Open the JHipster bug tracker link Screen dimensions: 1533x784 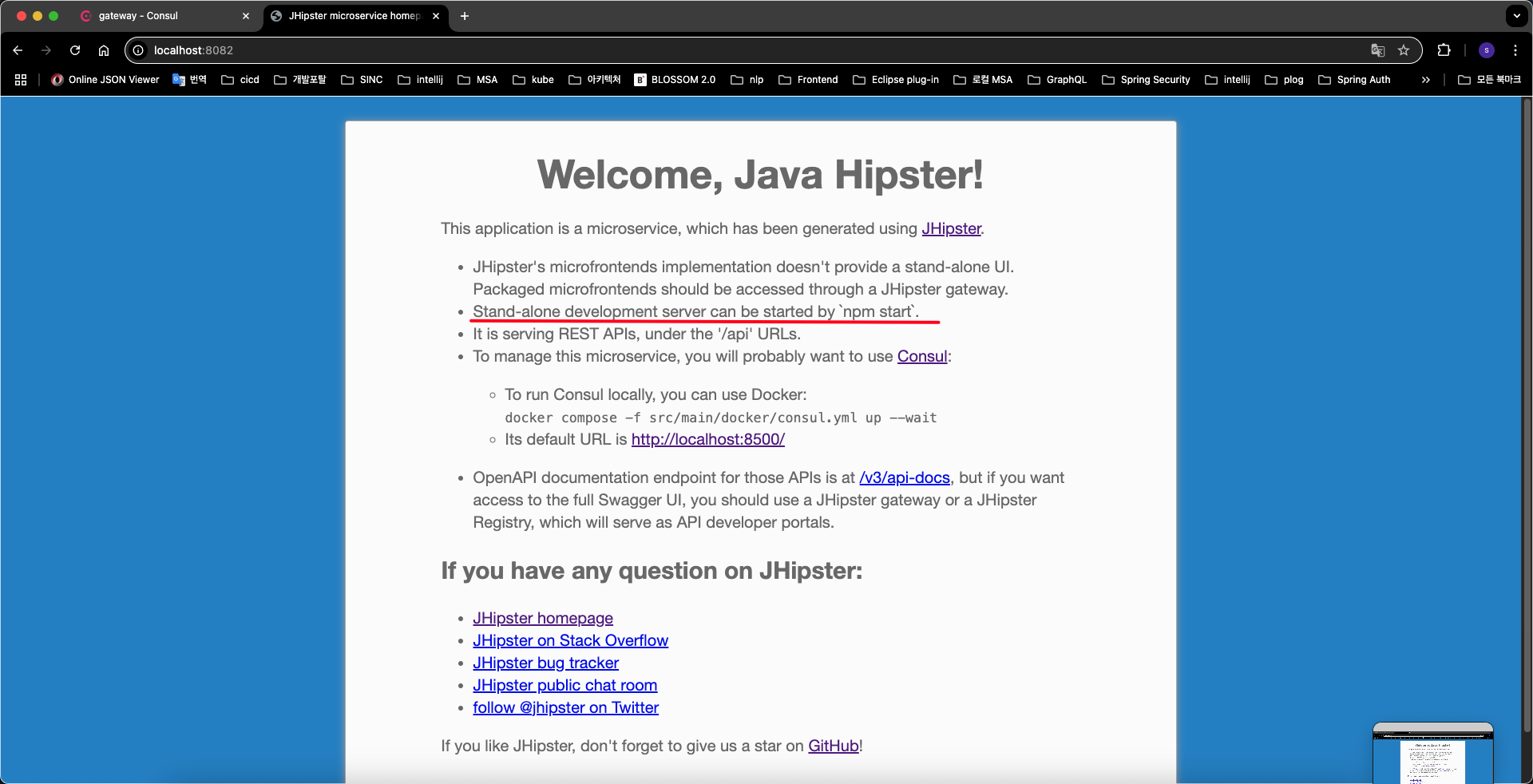click(545, 663)
